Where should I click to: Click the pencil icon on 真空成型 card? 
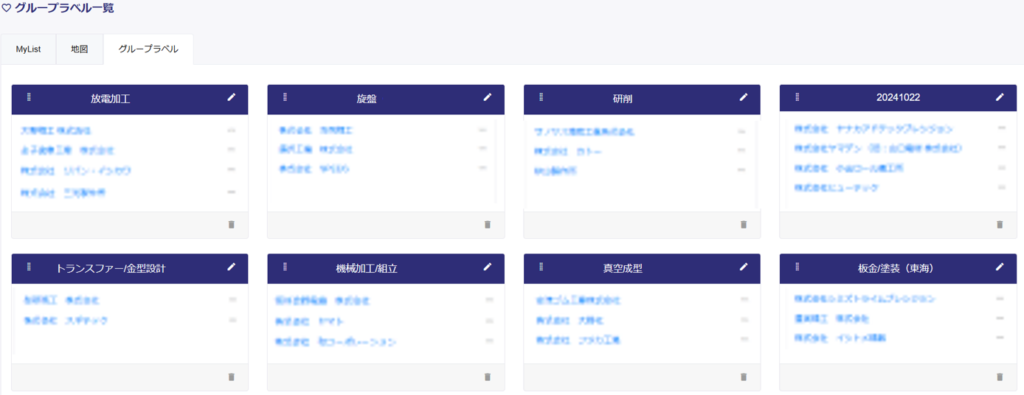click(x=743, y=267)
